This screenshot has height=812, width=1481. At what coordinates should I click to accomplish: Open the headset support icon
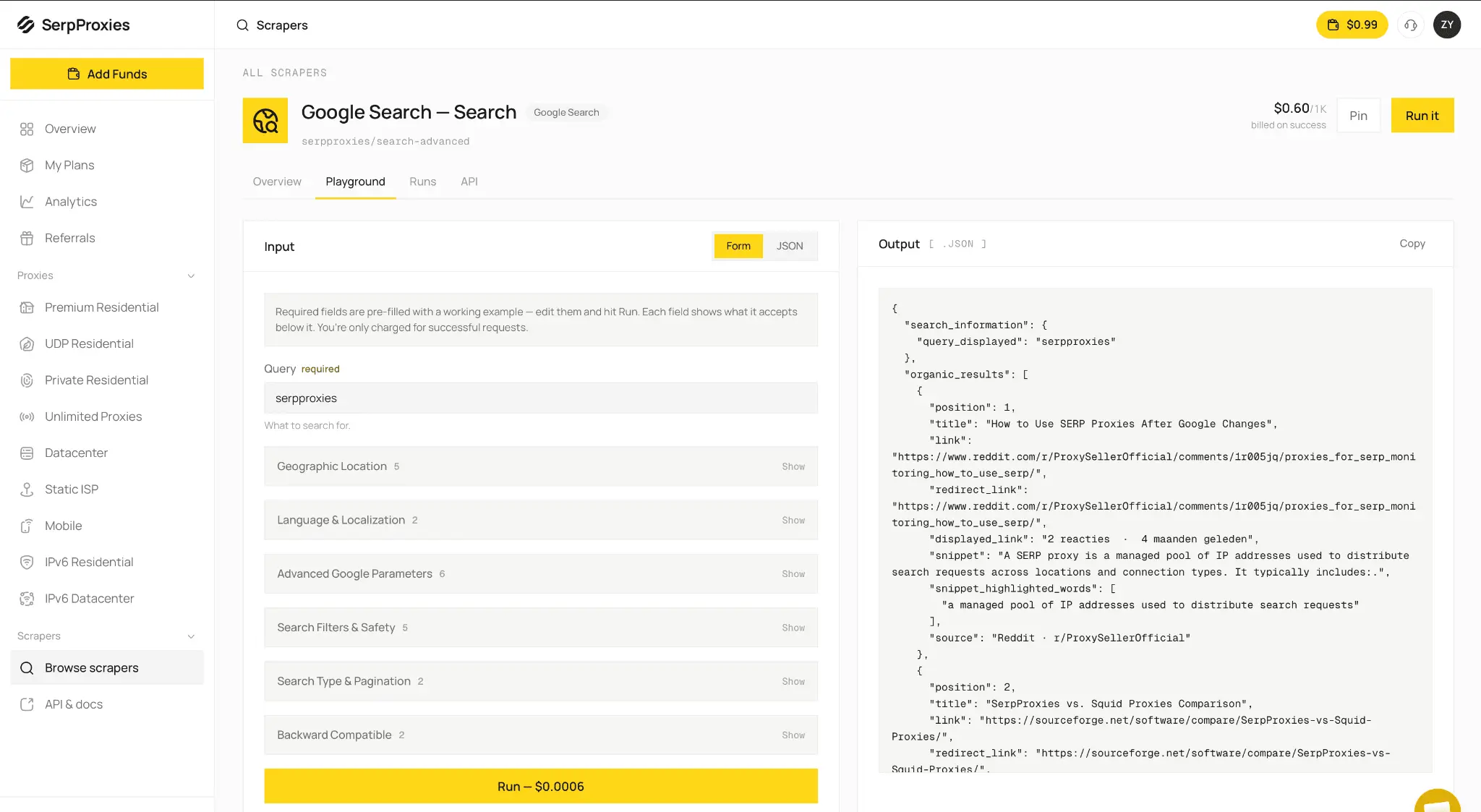[x=1410, y=25]
